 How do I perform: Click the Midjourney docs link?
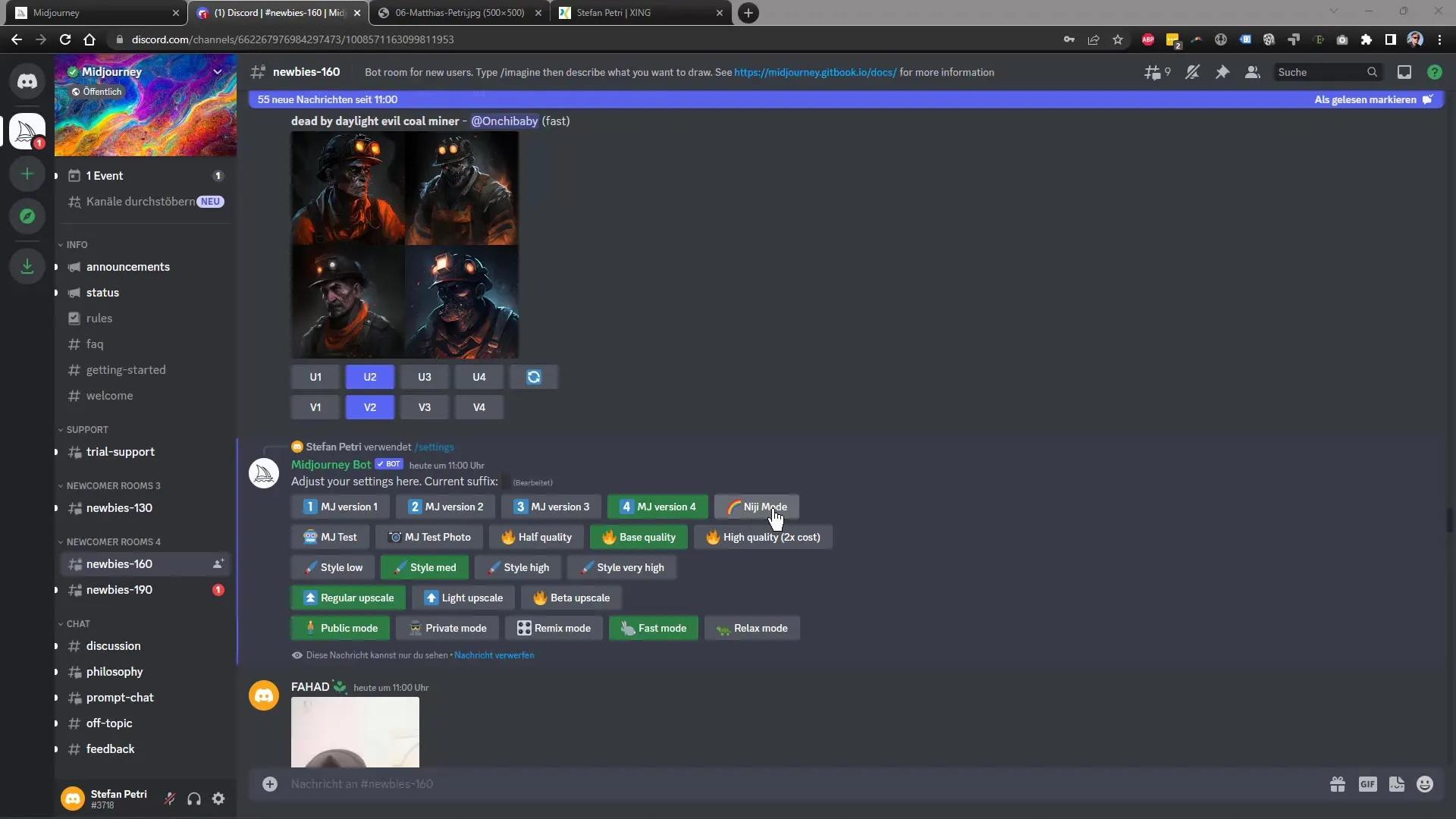point(815,72)
